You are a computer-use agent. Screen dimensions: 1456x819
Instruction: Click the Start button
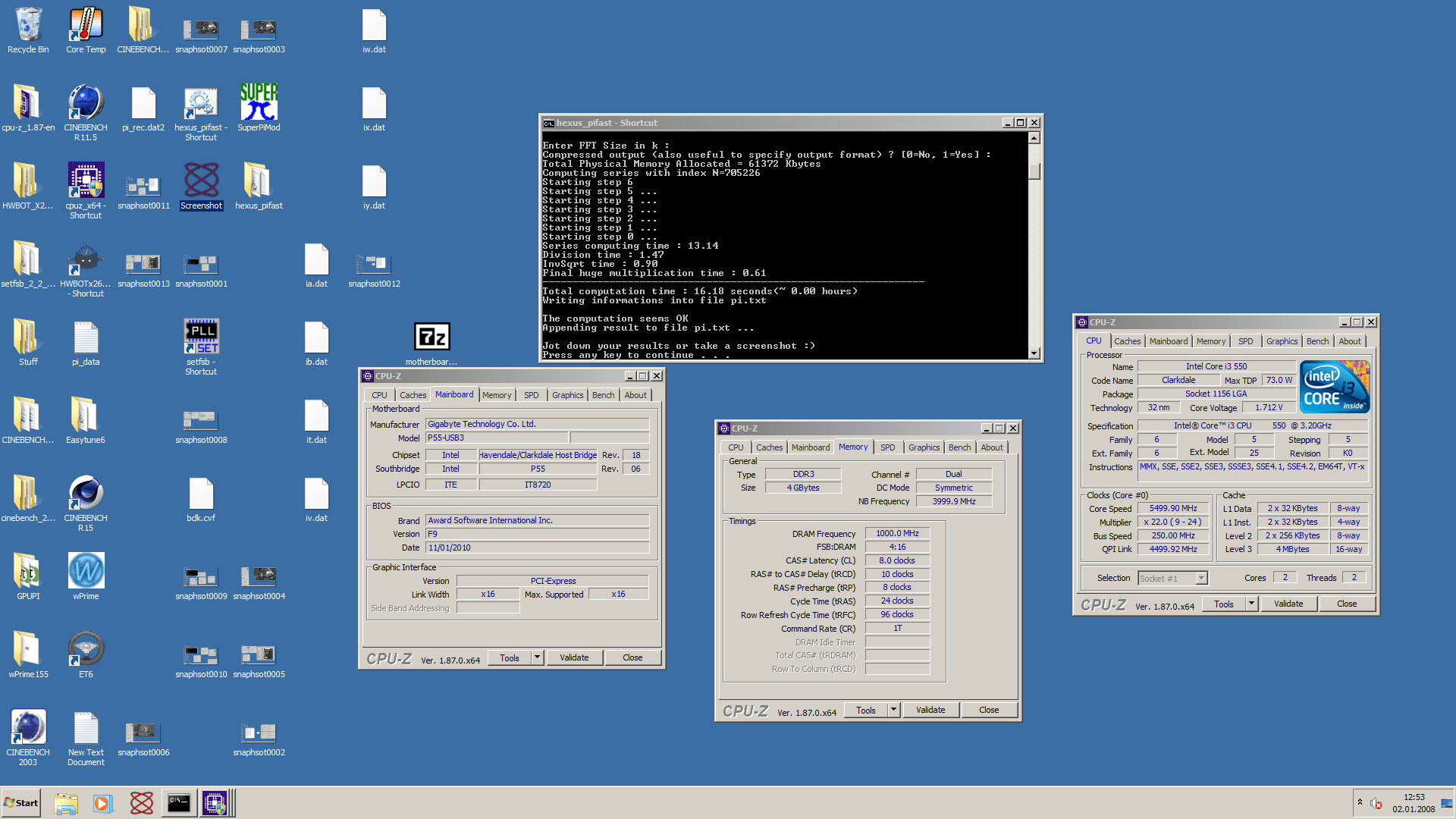(21, 802)
